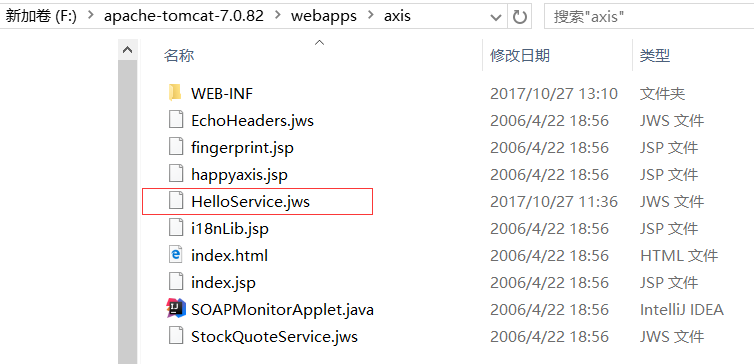Screen dimensions: 754x364
Task: Select the index.jsp file icon
Action: click(x=176, y=282)
